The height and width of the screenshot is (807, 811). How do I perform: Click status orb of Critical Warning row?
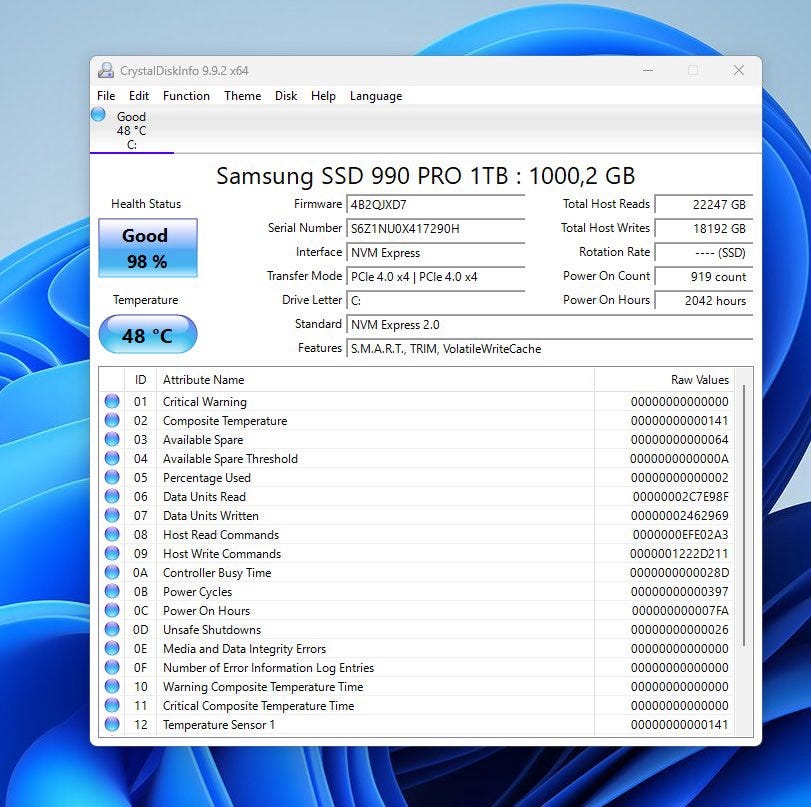(x=112, y=401)
